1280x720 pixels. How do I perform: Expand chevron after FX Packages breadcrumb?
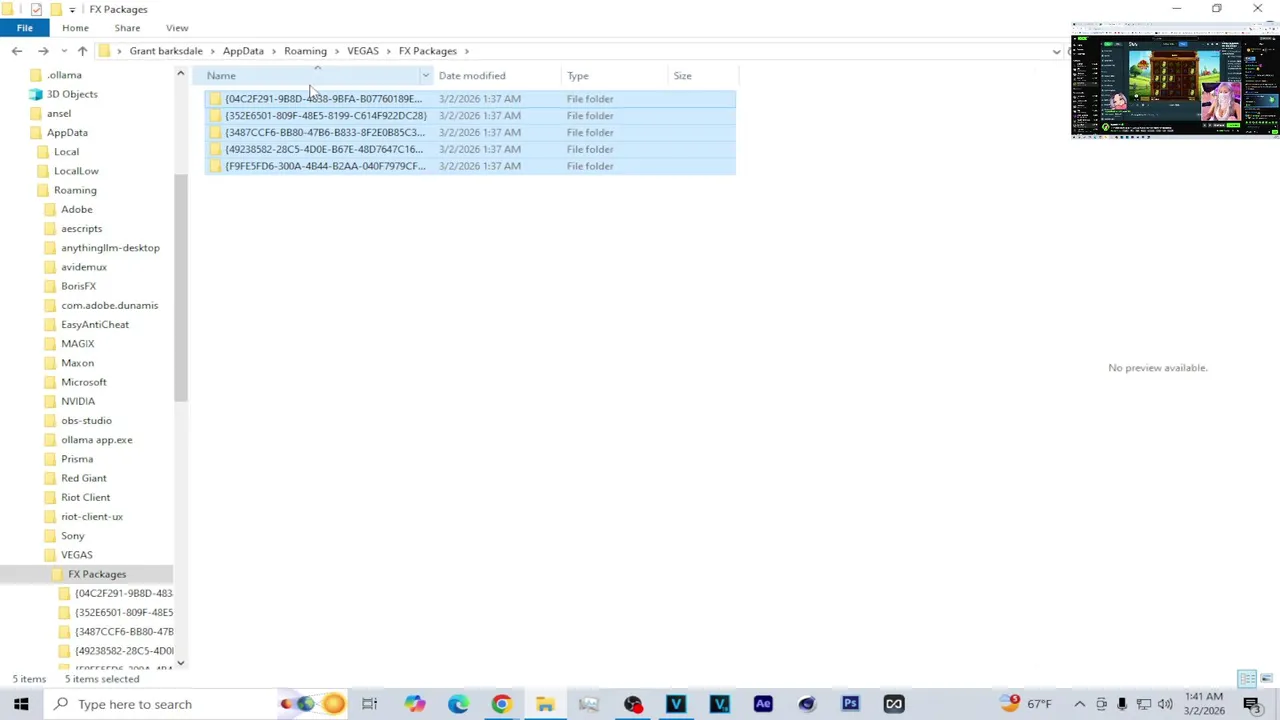coord(466,51)
